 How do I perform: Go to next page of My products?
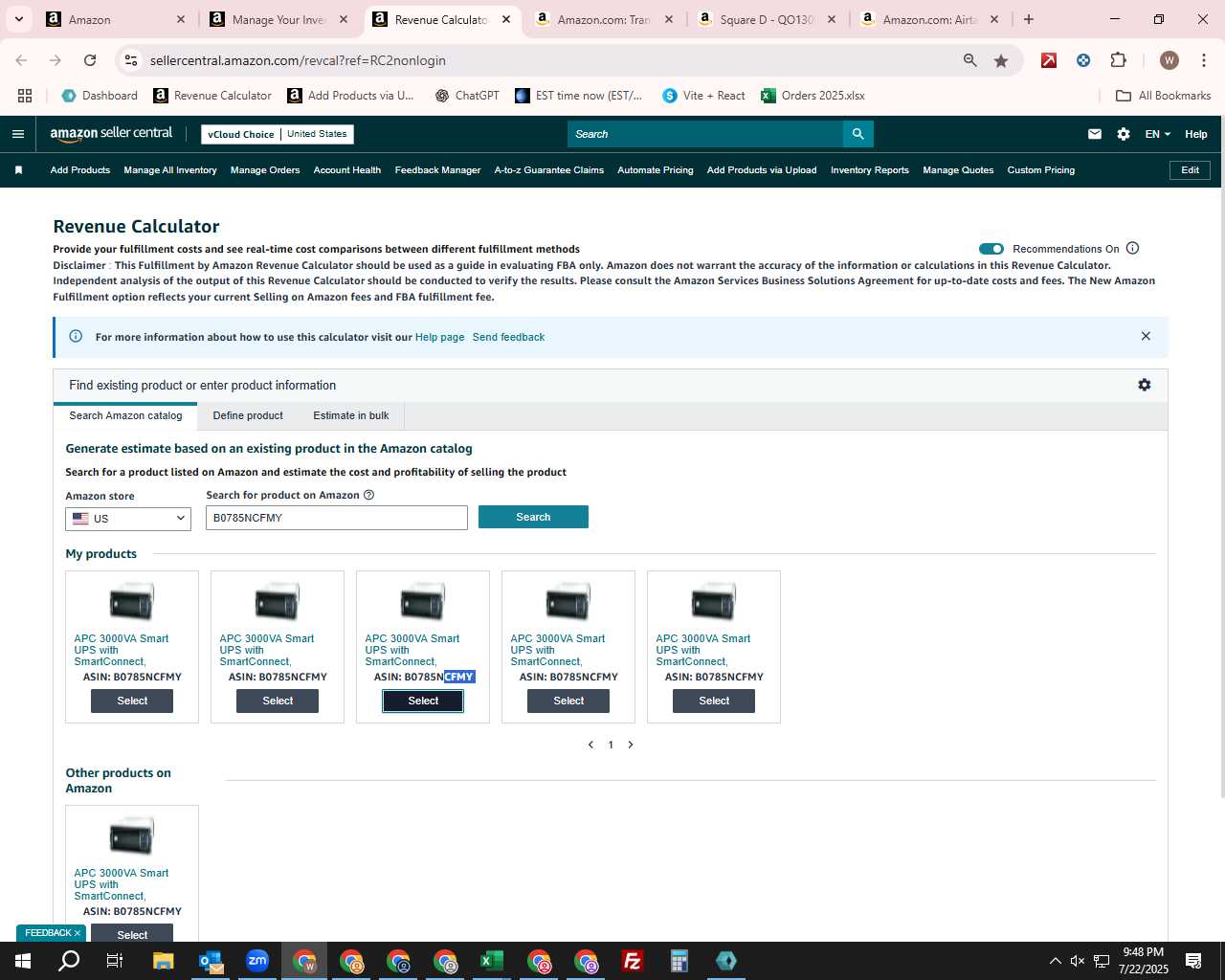pyautogui.click(x=631, y=745)
